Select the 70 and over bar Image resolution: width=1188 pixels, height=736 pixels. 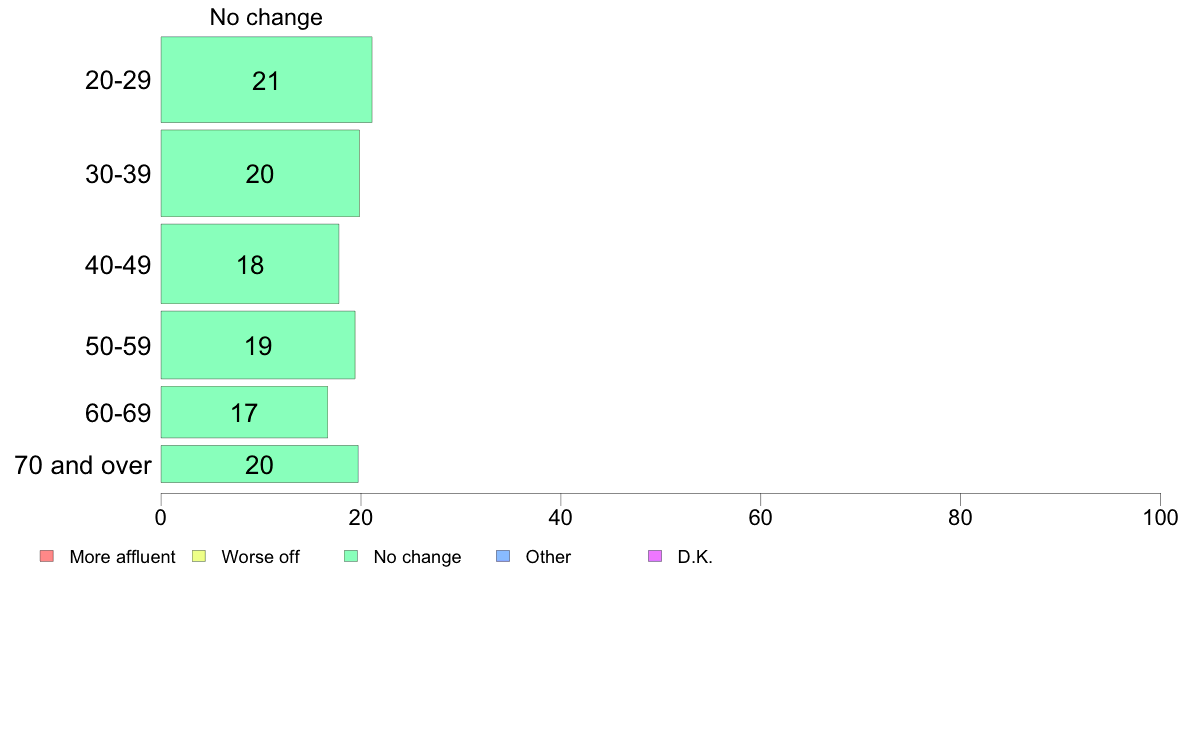pos(259,464)
